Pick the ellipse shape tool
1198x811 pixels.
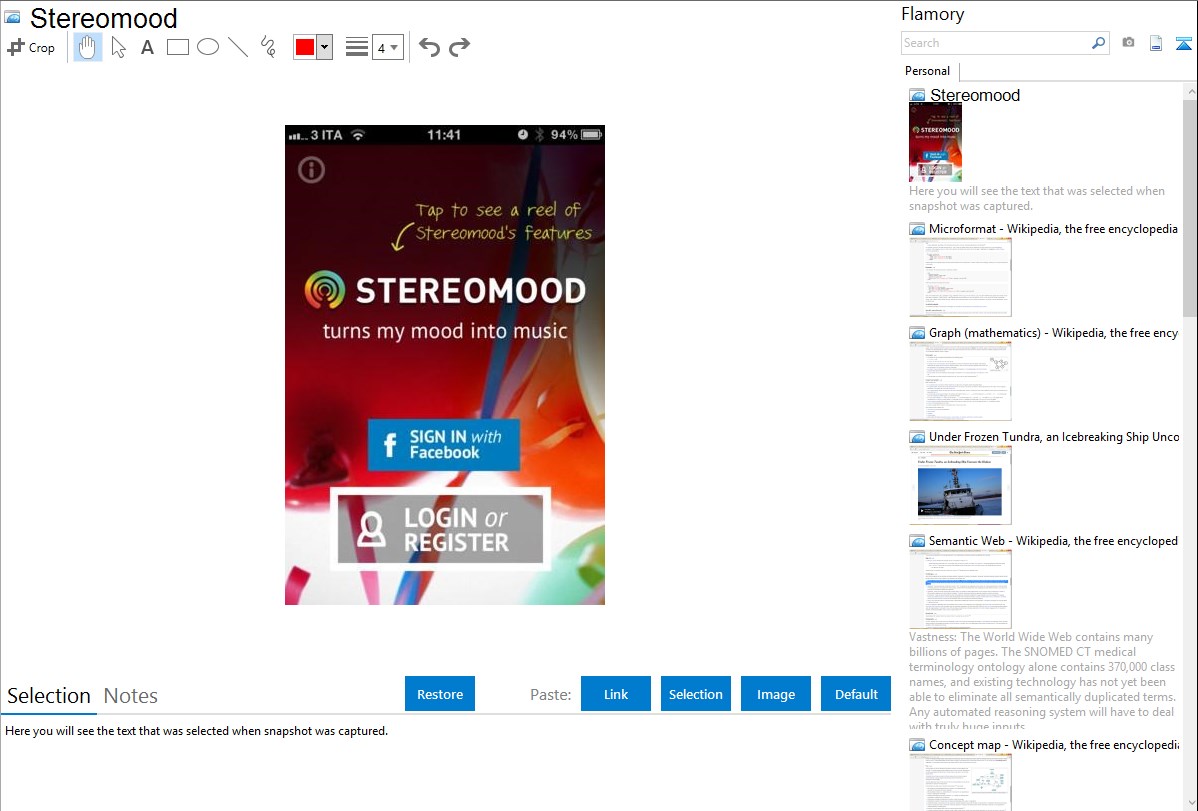[208, 47]
